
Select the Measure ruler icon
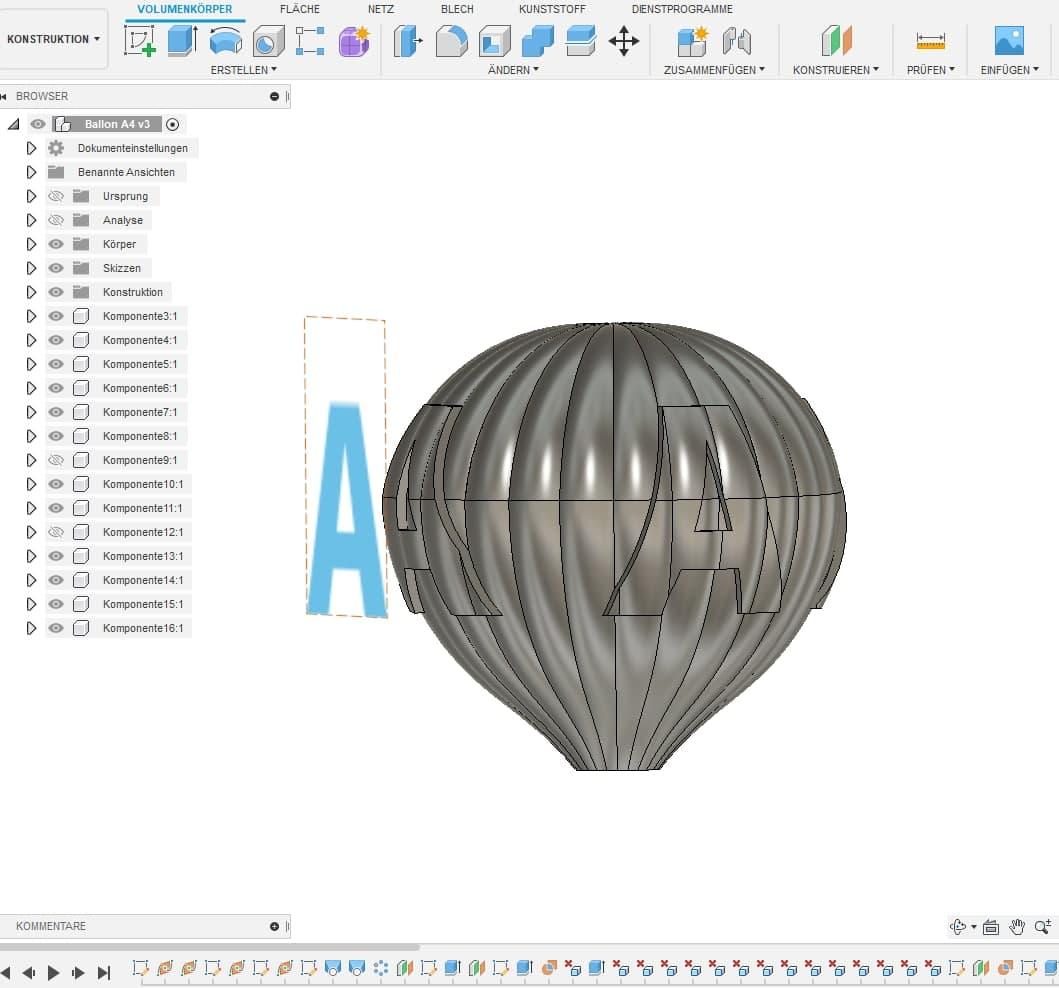[930, 41]
